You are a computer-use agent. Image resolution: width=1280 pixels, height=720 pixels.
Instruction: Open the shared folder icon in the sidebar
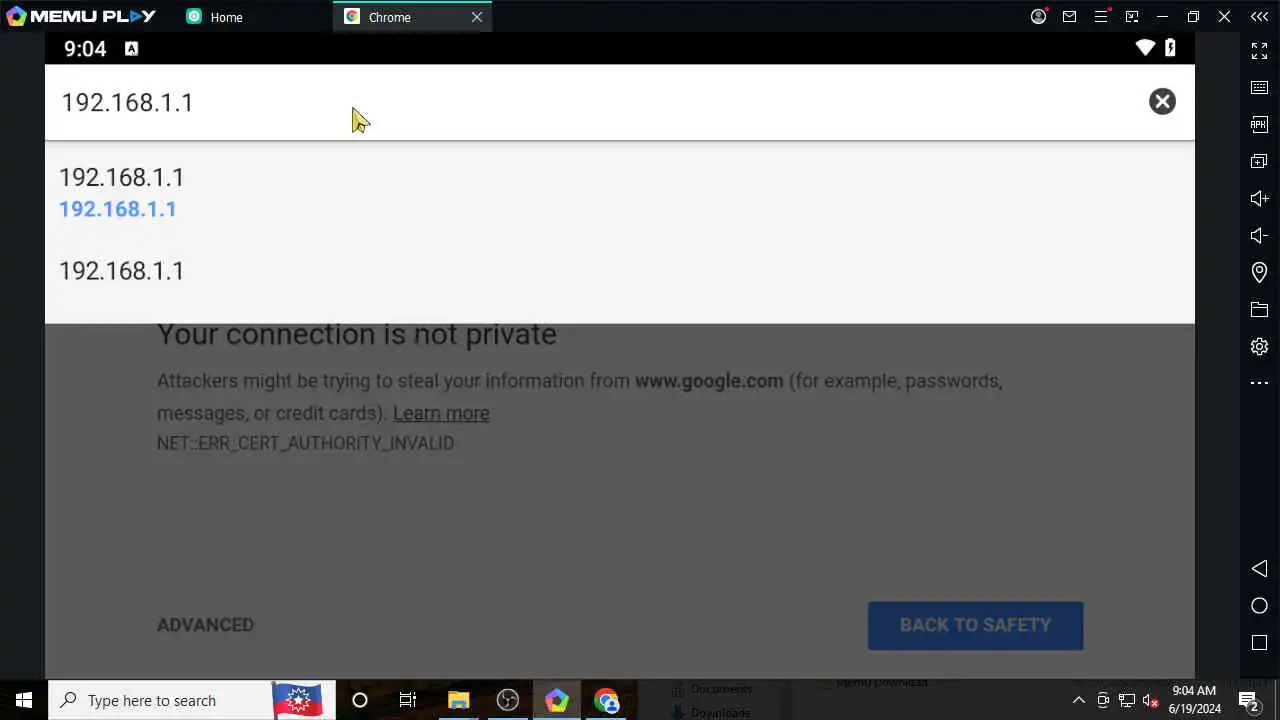coord(1259,310)
